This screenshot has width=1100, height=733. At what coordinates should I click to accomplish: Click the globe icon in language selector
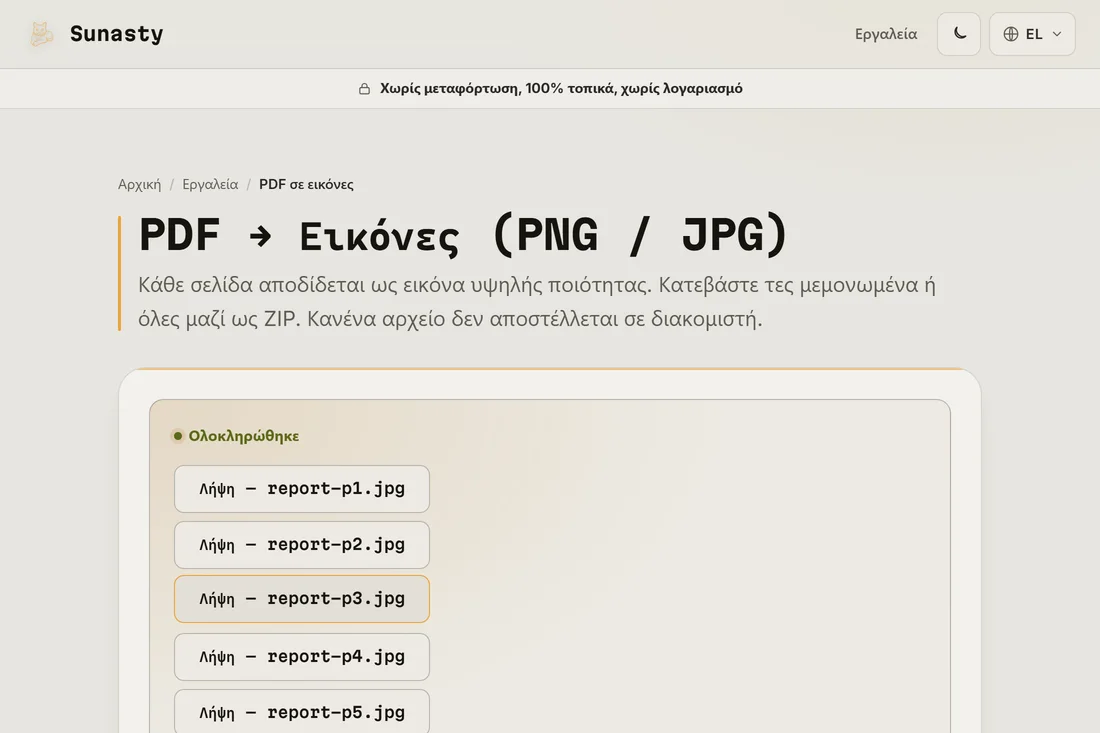point(1010,34)
